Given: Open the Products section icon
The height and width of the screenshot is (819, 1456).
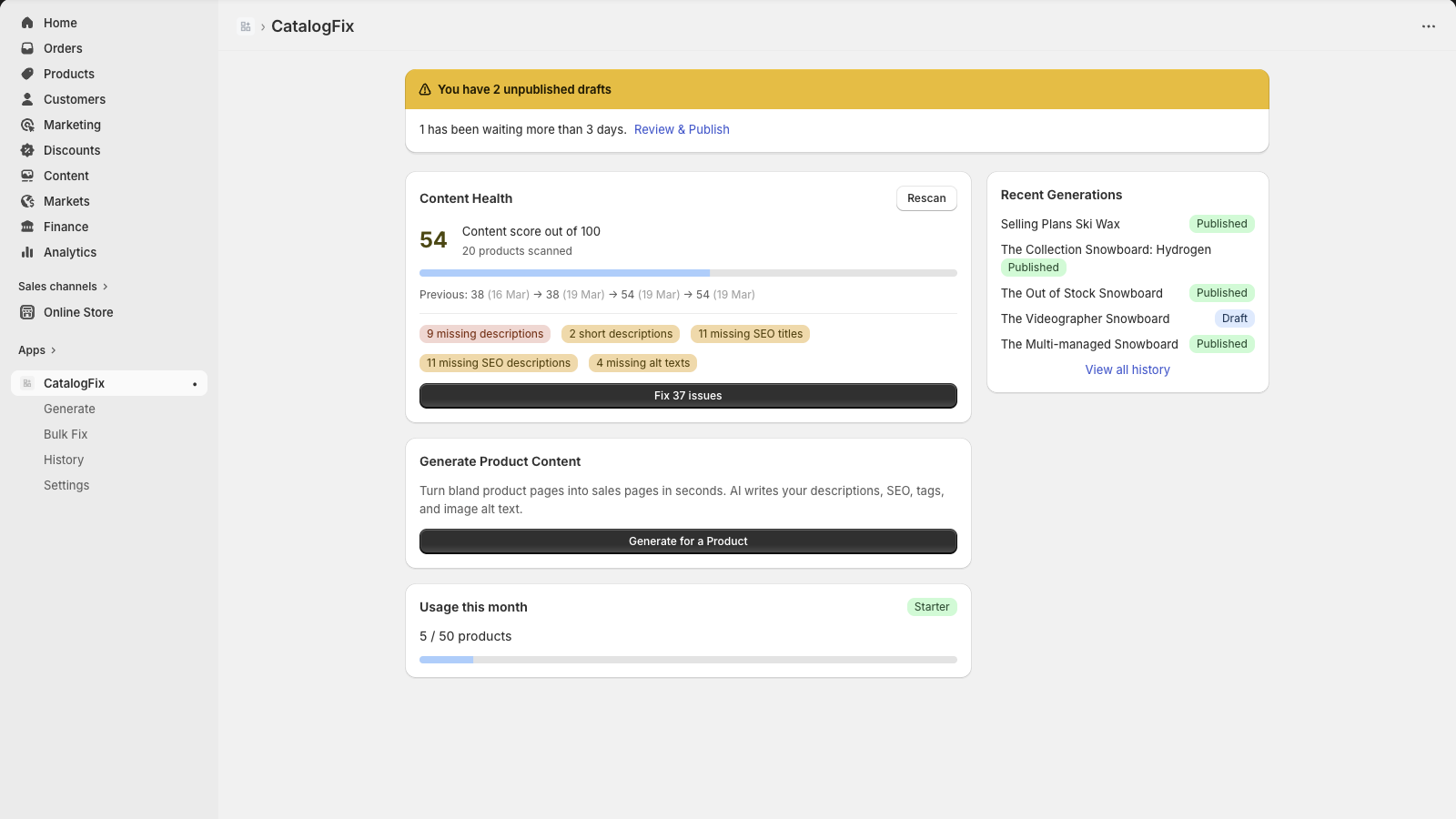Looking at the screenshot, I should 26,74.
